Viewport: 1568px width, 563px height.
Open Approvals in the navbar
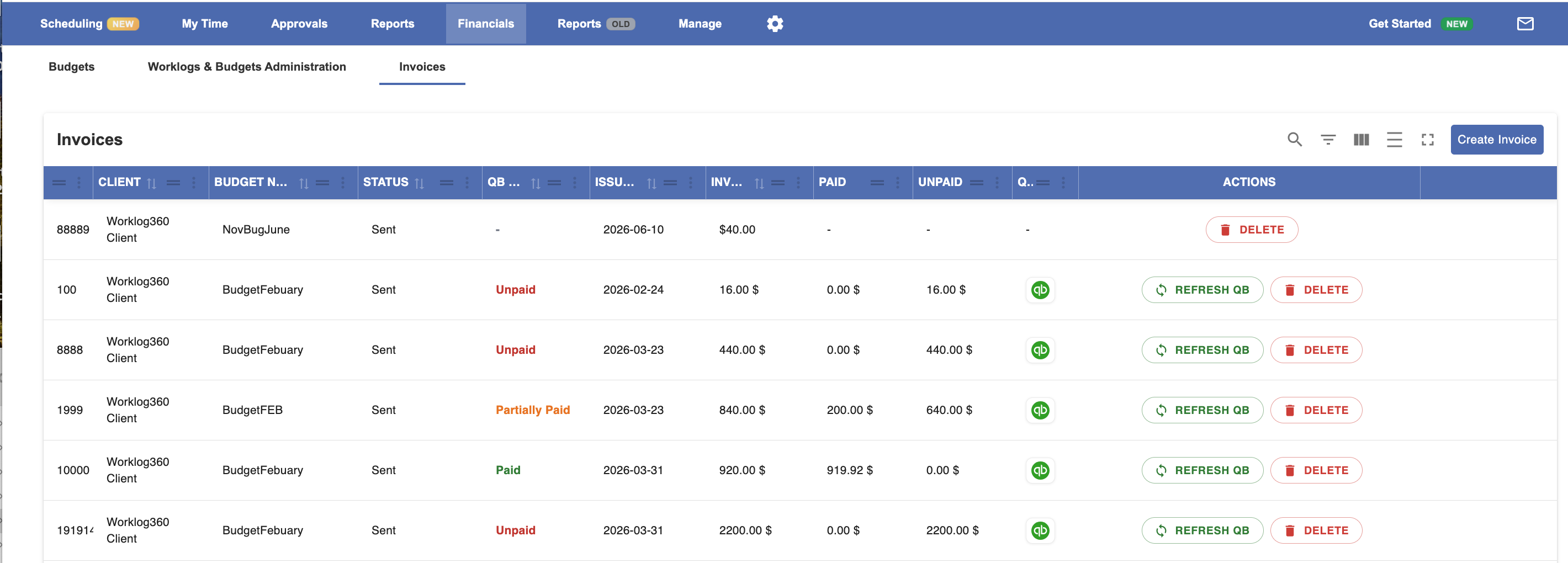pyautogui.click(x=299, y=24)
